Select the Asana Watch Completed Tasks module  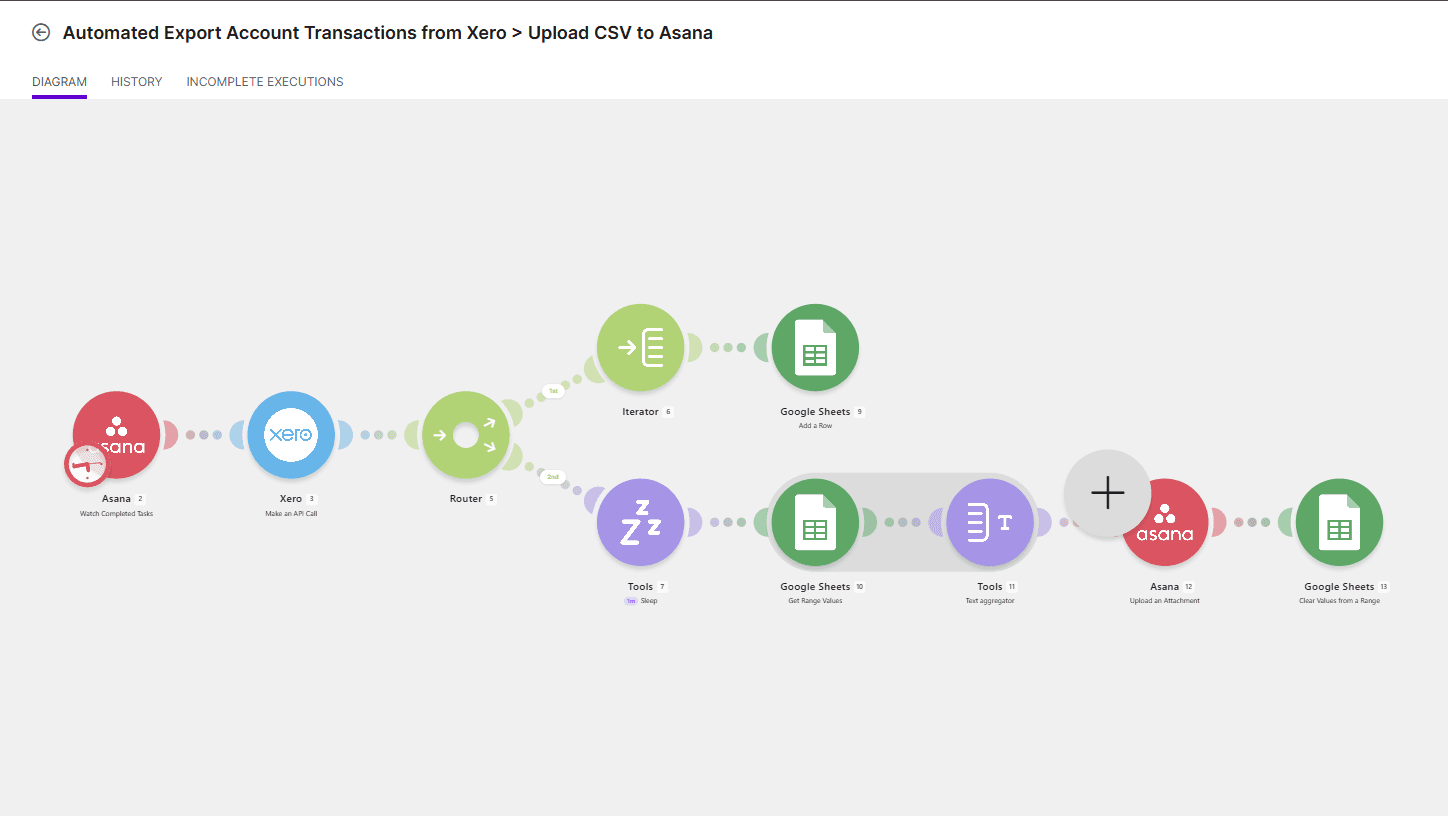[x=117, y=435]
